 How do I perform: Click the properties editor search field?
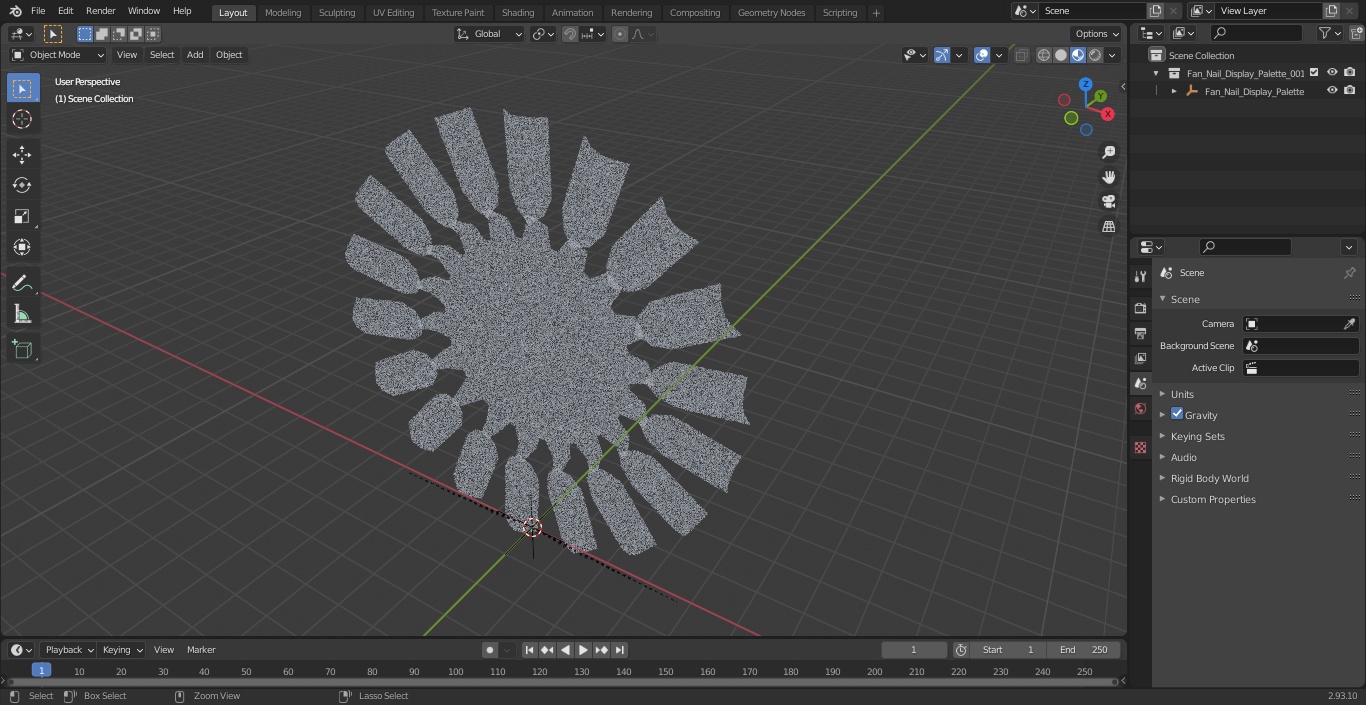(1245, 247)
